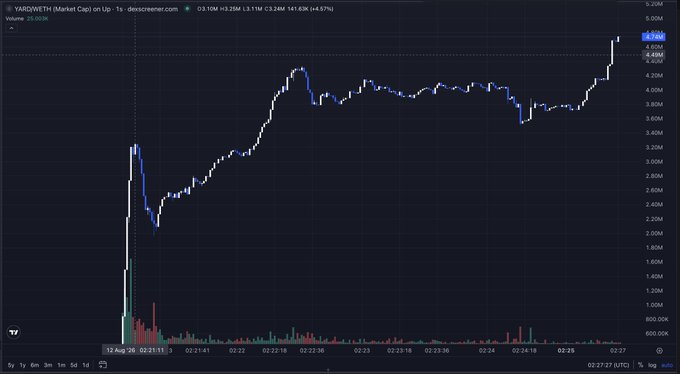Click the 1.00M price axis label
The image size is (680, 374).
[654, 305]
